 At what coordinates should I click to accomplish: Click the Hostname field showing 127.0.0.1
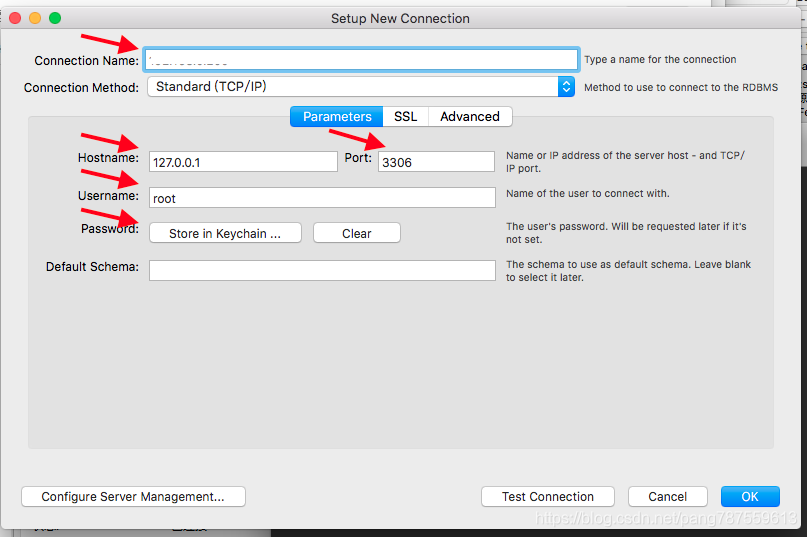click(x=243, y=162)
